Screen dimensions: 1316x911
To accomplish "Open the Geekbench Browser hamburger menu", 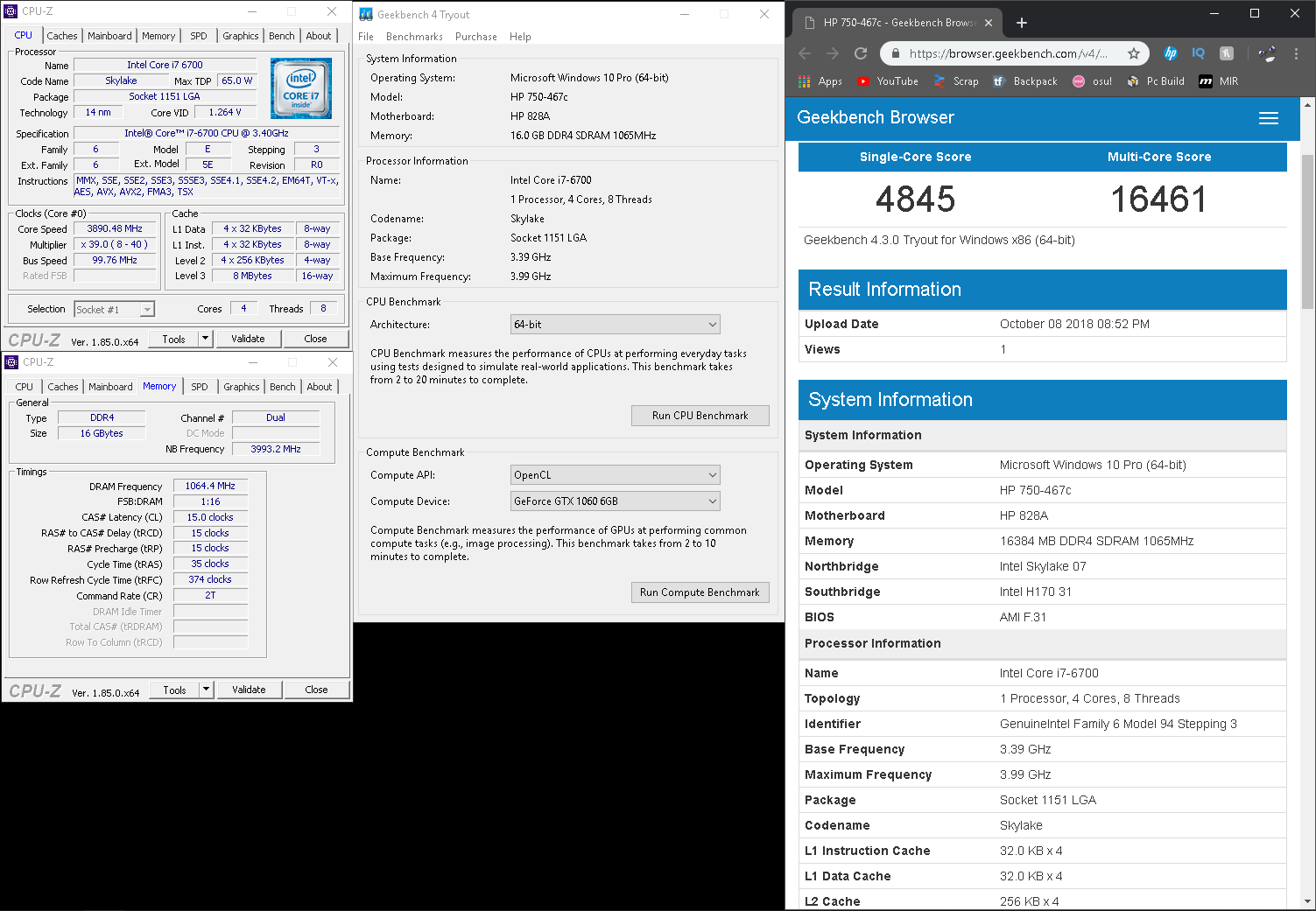I will point(1269,118).
